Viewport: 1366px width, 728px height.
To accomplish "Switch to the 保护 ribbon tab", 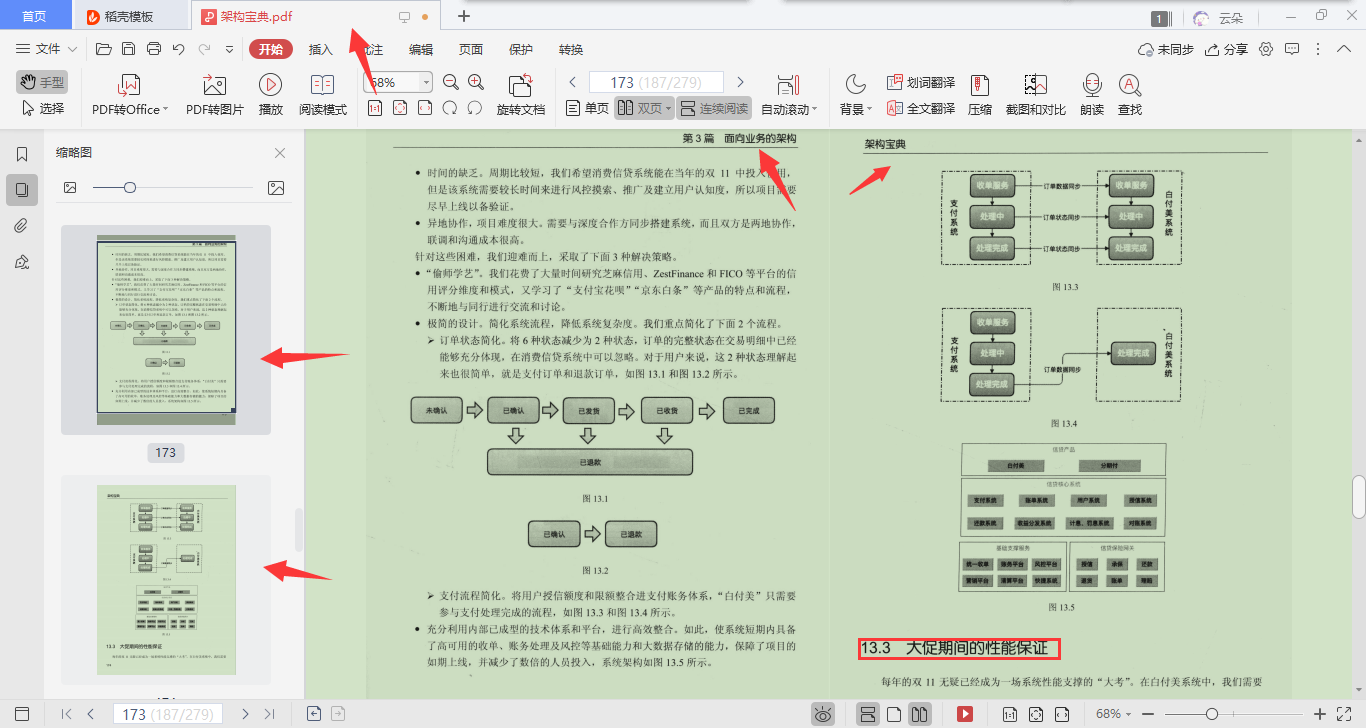I will point(521,49).
